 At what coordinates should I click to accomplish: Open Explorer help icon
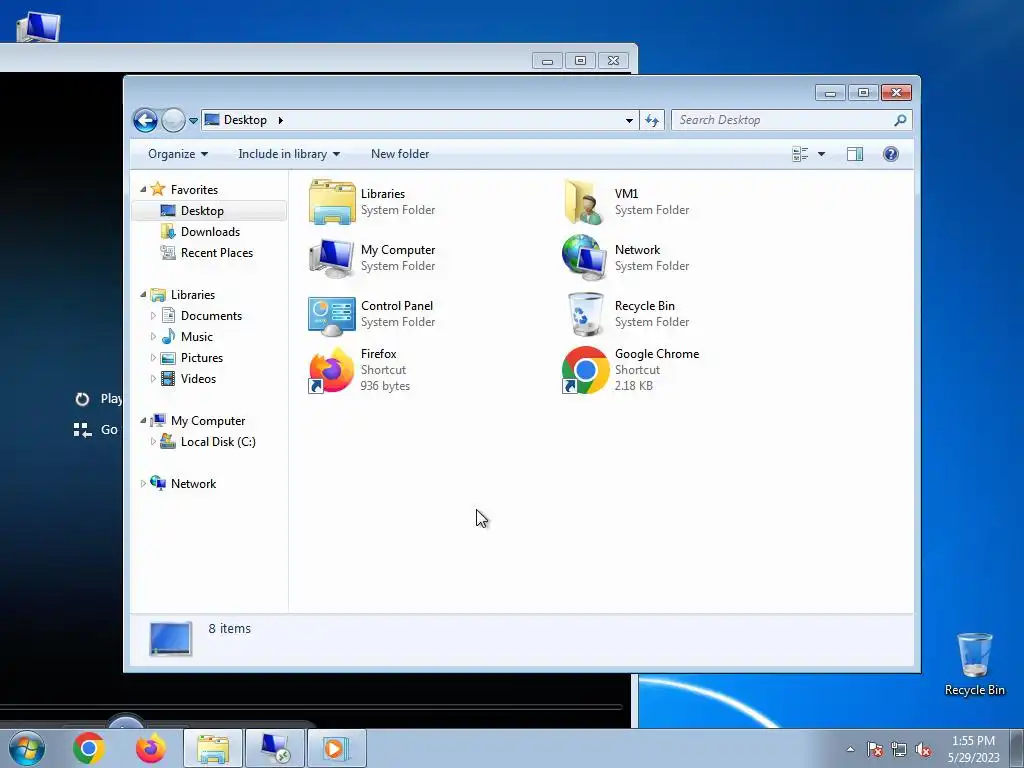click(x=891, y=154)
